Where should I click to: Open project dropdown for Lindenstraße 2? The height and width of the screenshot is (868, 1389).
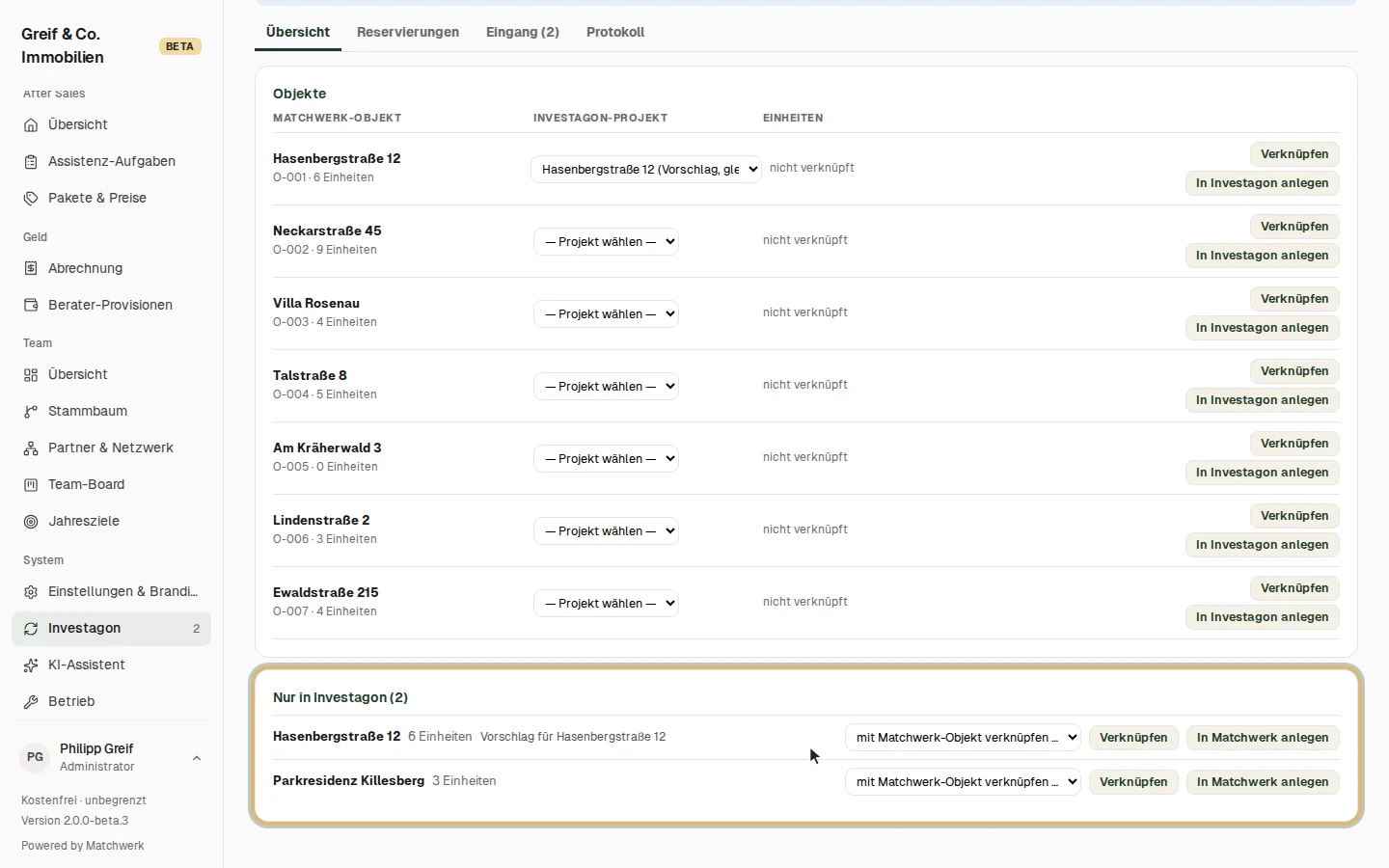606,530
